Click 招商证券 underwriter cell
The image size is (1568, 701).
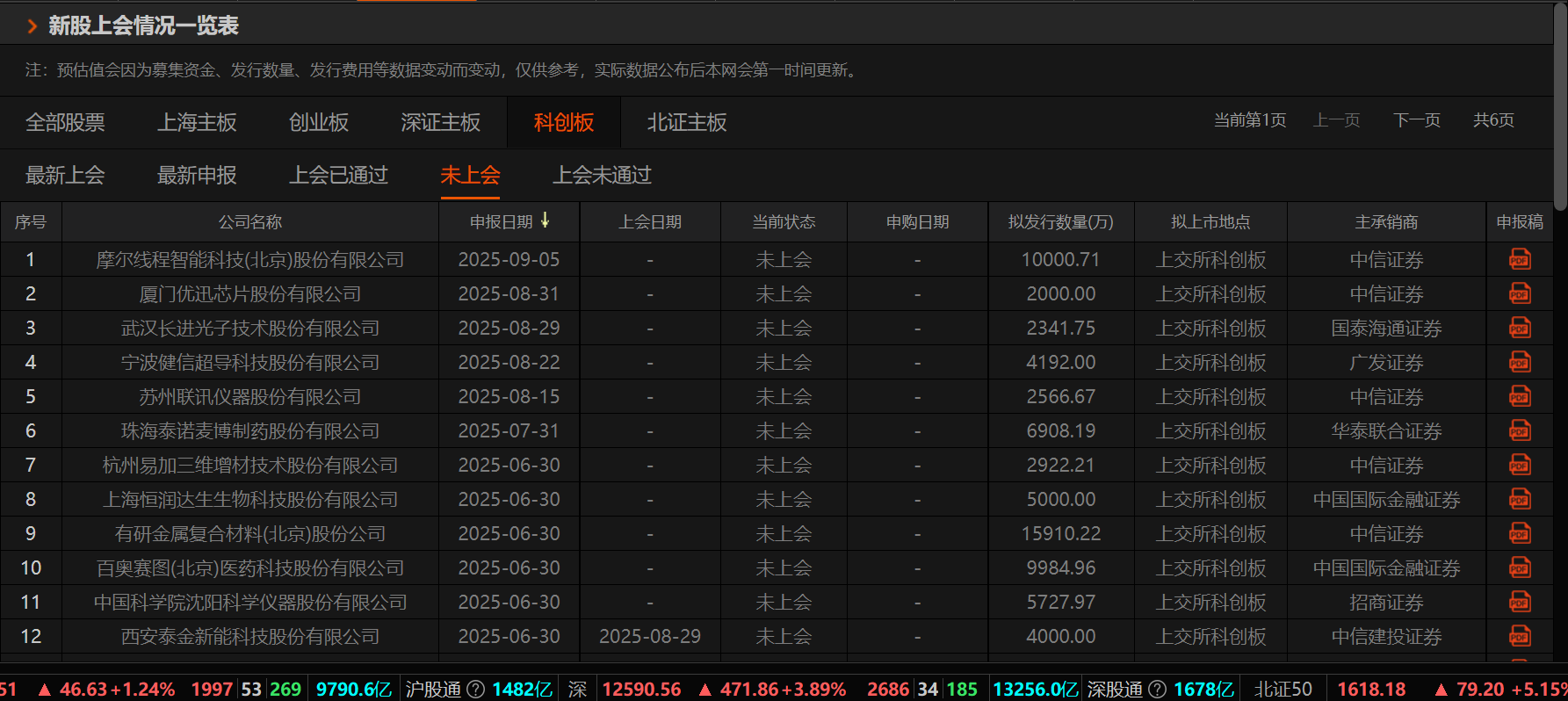[1386, 603]
